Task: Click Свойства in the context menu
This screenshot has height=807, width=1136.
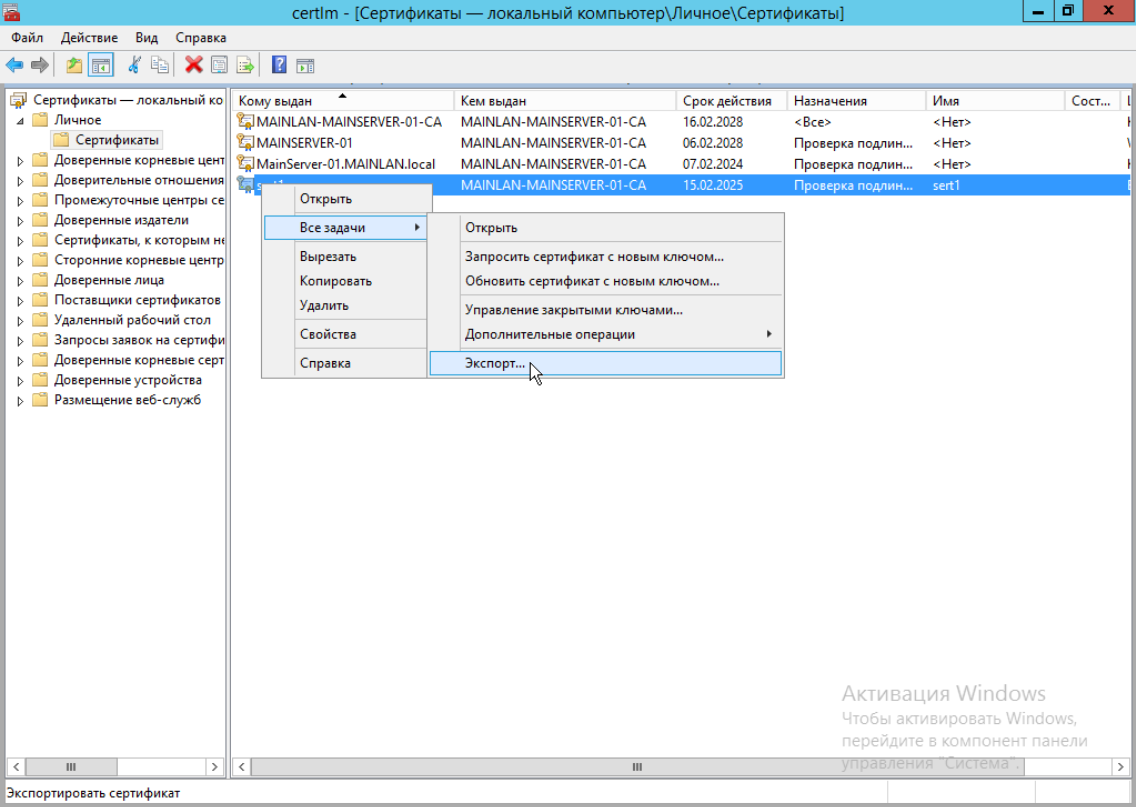Action: 327,334
